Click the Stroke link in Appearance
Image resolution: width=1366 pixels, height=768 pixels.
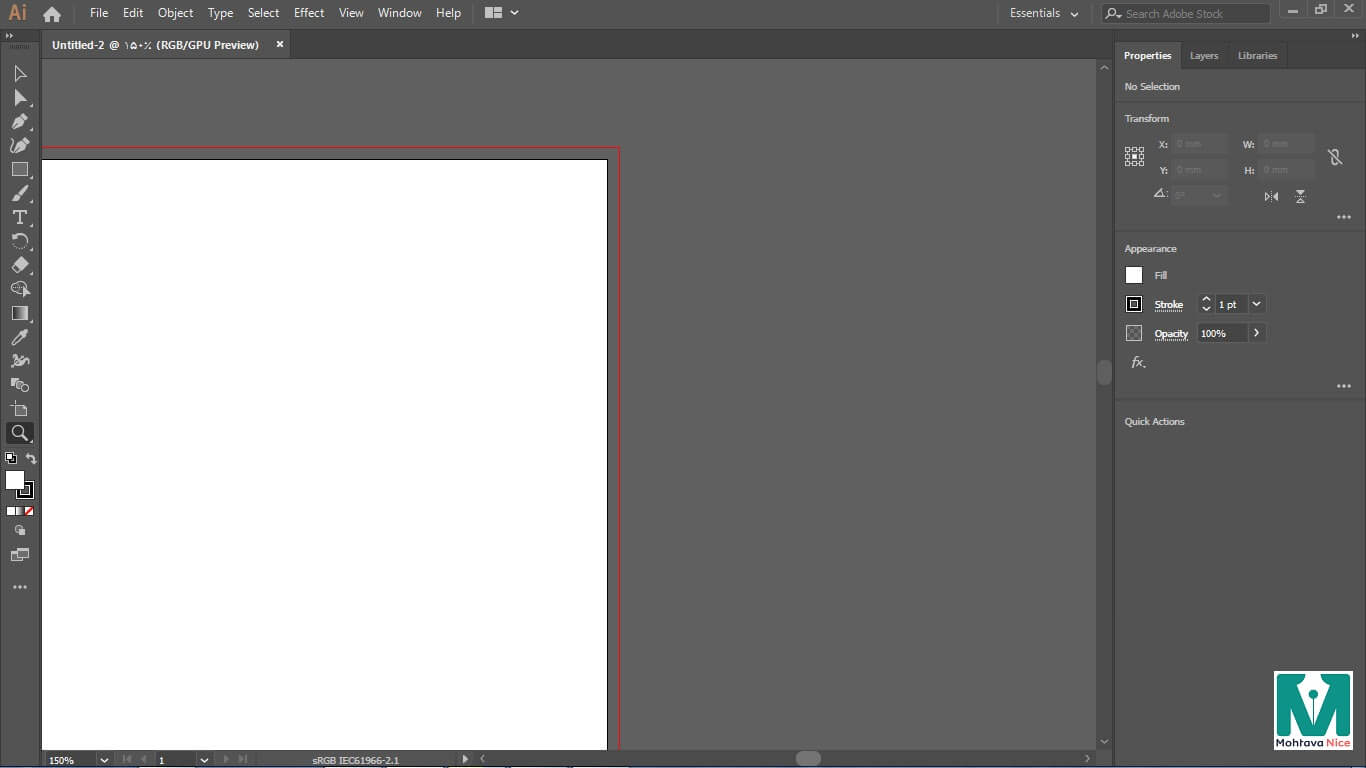click(1168, 305)
